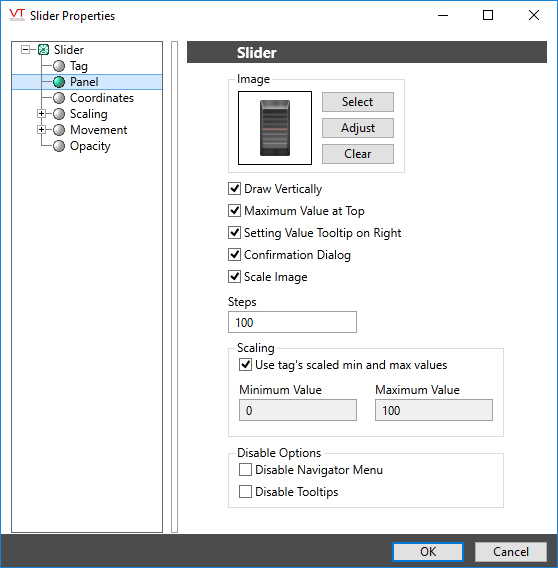Expand the Movement tree node
Viewport: 558px width, 568px height.
point(41,130)
